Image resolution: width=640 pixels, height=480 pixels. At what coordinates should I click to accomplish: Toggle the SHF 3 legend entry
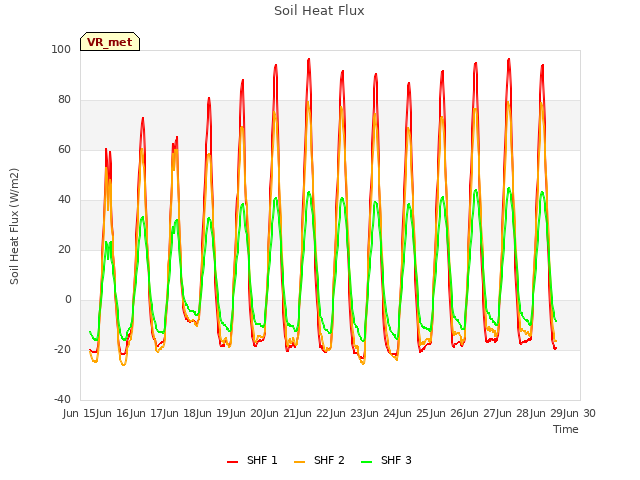[x=386, y=460]
